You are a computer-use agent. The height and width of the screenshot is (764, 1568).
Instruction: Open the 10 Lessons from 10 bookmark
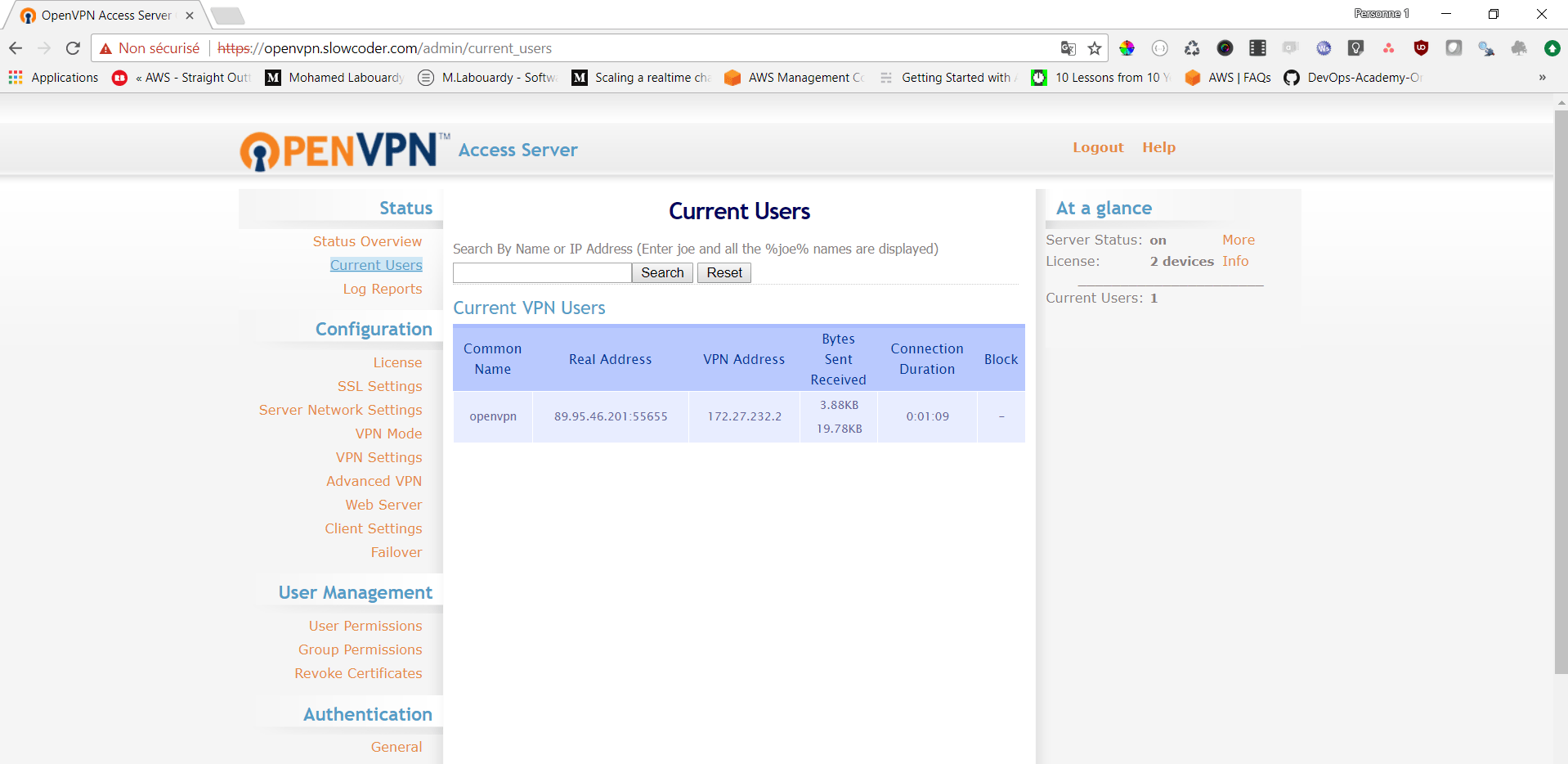pyautogui.click(x=1101, y=78)
